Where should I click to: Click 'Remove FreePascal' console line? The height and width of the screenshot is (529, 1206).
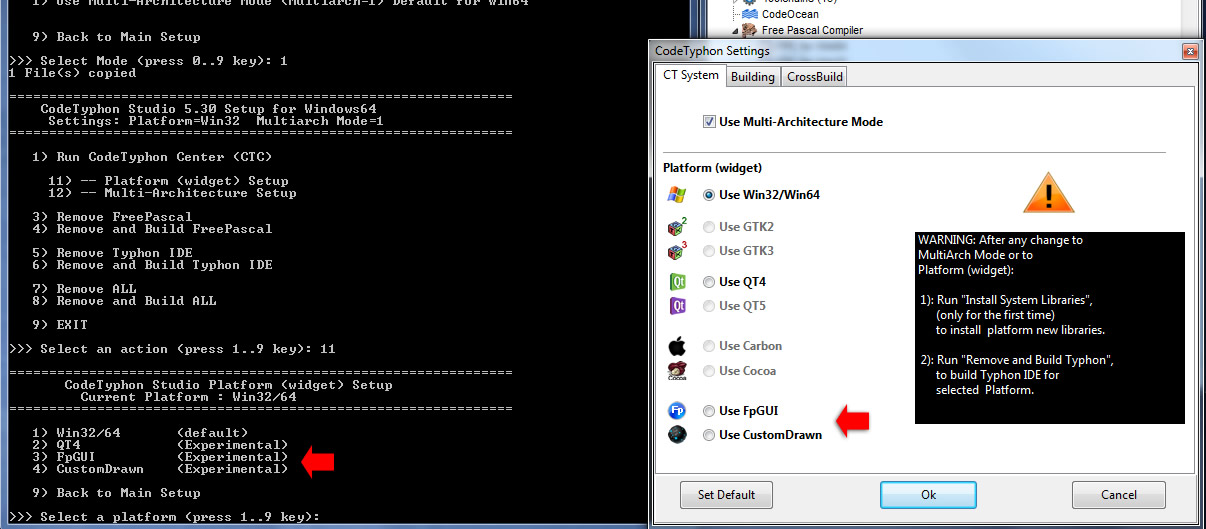112,217
